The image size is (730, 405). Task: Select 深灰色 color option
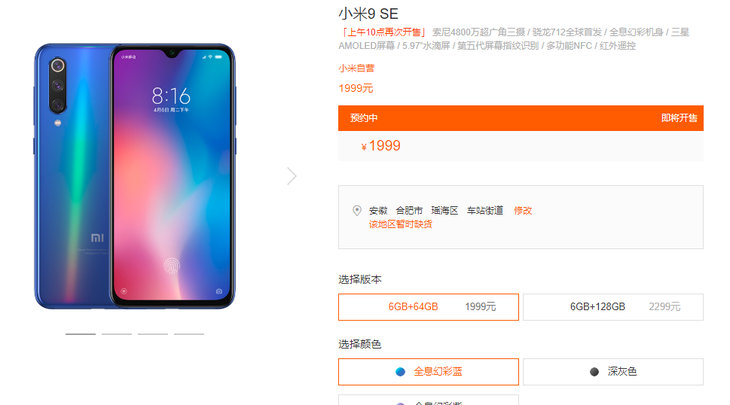tap(613, 371)
